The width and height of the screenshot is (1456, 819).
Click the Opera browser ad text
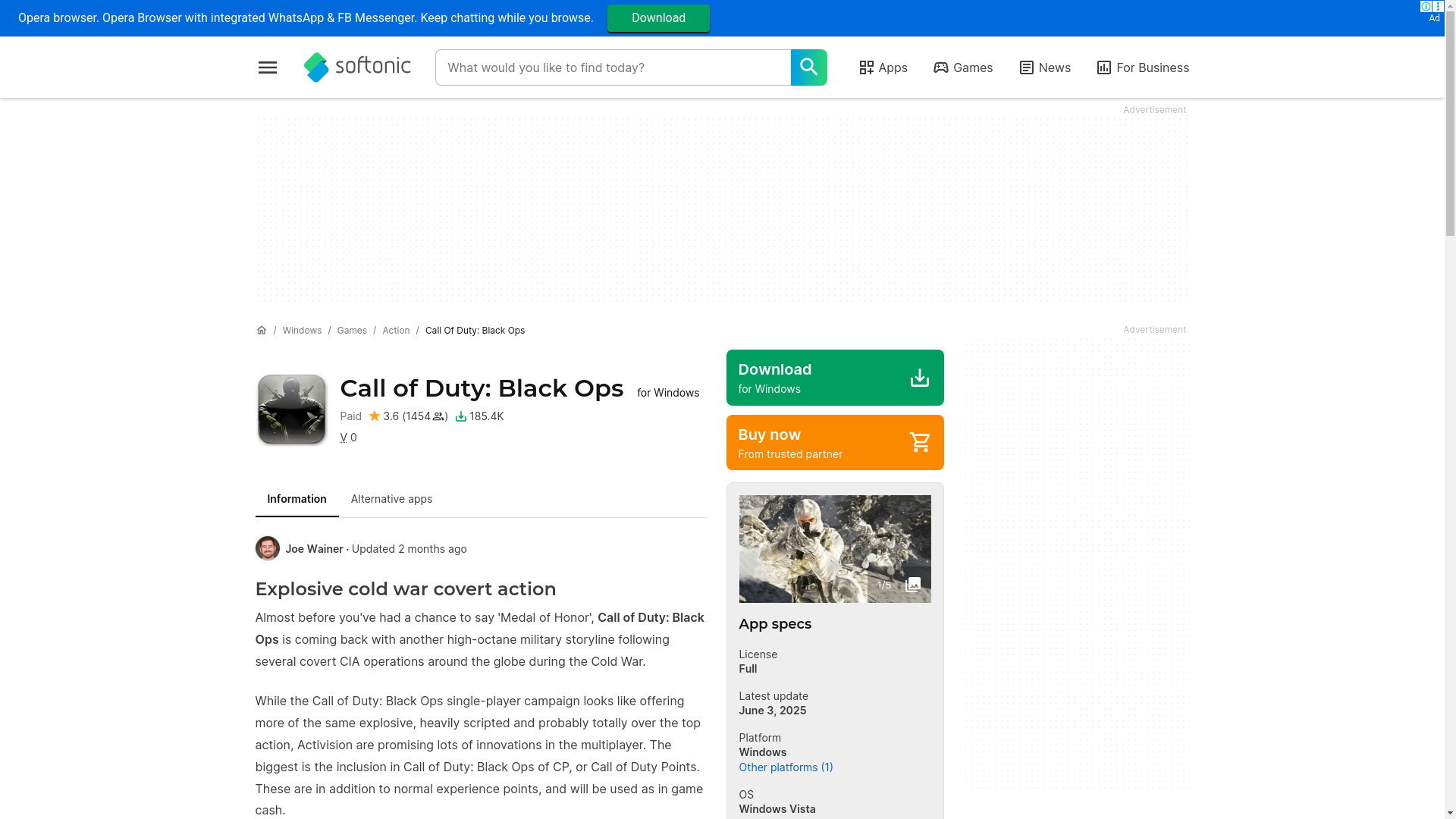tap(306, 17)
